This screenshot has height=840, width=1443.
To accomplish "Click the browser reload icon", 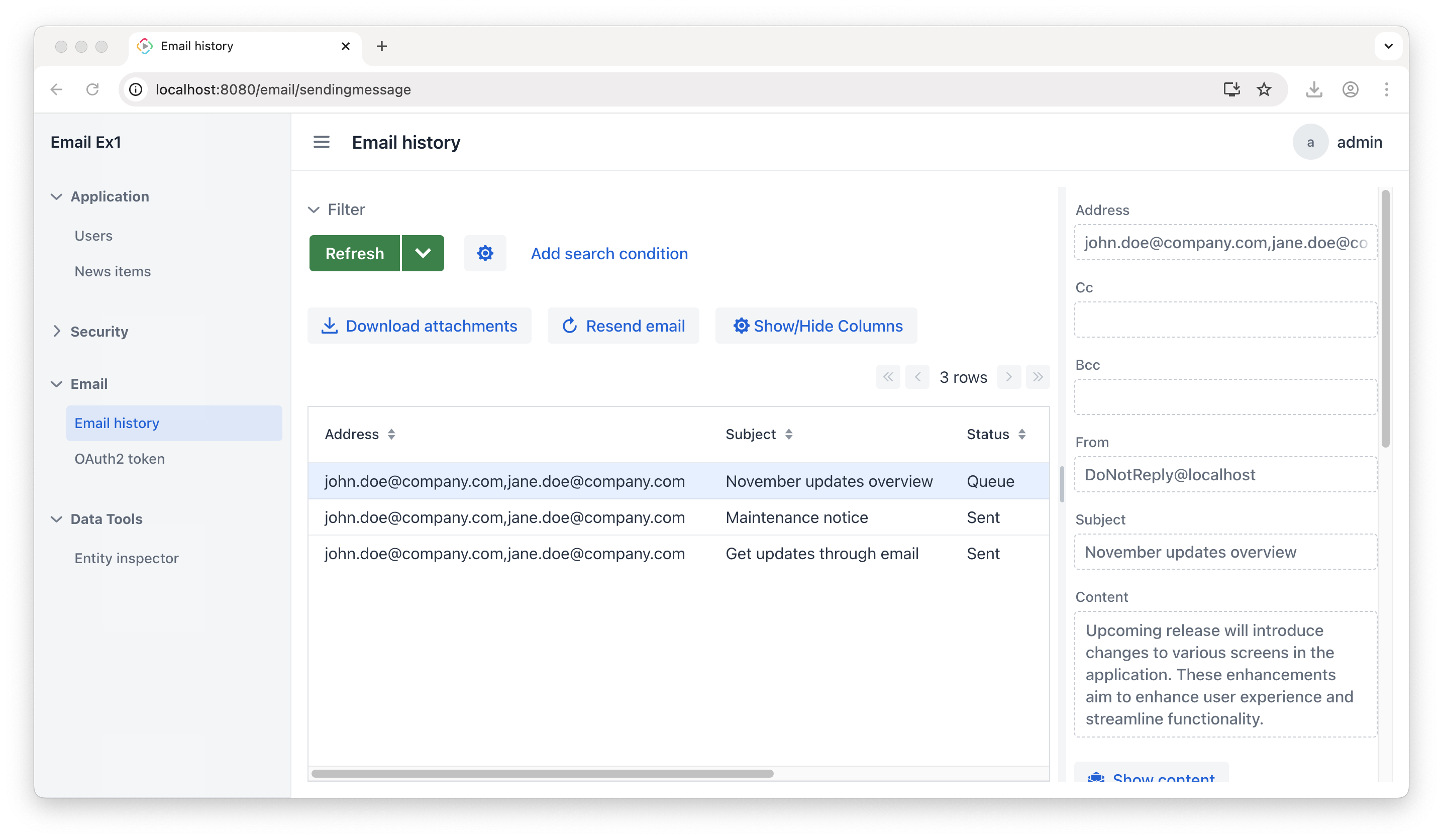I will [92, 89].
